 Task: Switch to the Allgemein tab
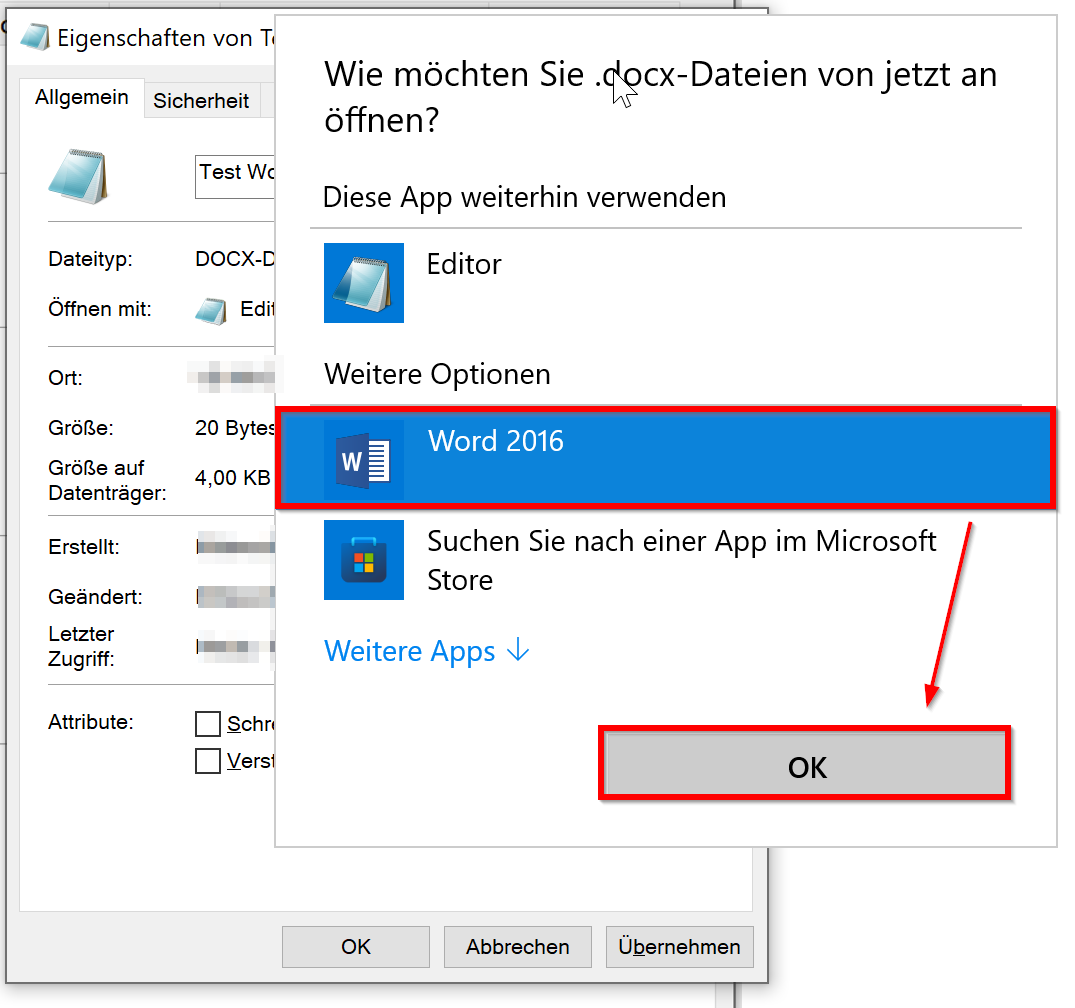click(x=82, y=98)
